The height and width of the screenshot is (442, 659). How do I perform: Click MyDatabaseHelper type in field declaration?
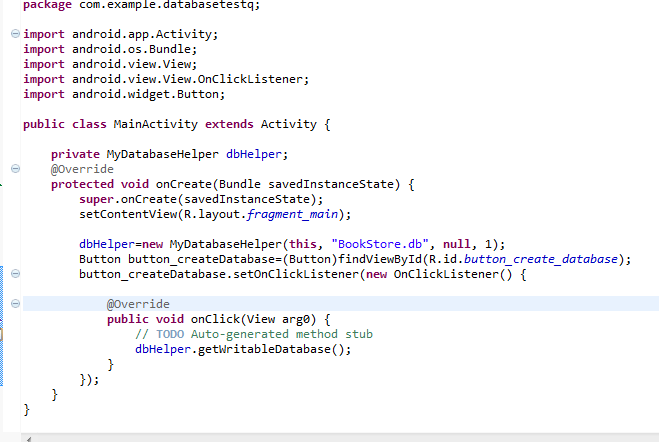click(163, 154)
